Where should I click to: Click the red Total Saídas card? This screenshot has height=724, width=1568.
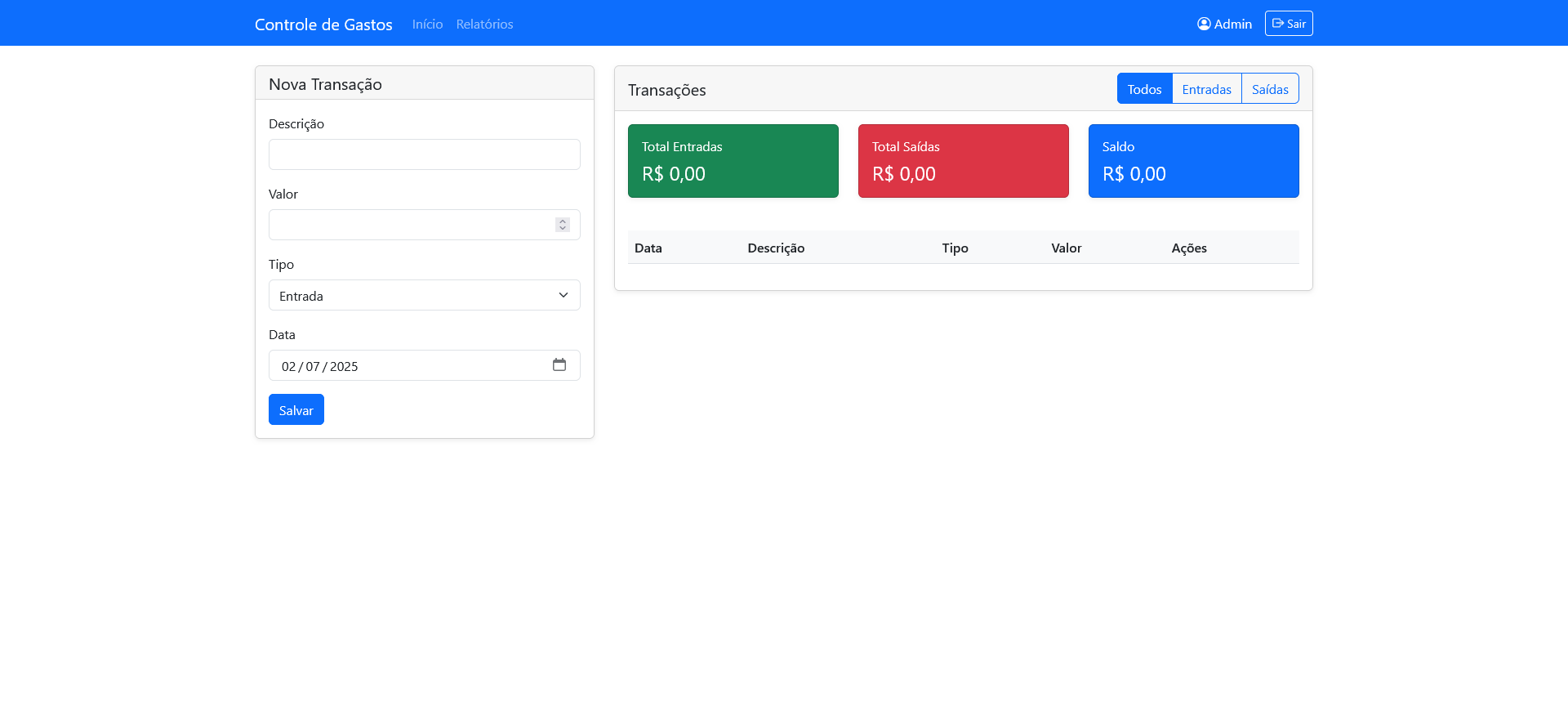tap(963, 161)
